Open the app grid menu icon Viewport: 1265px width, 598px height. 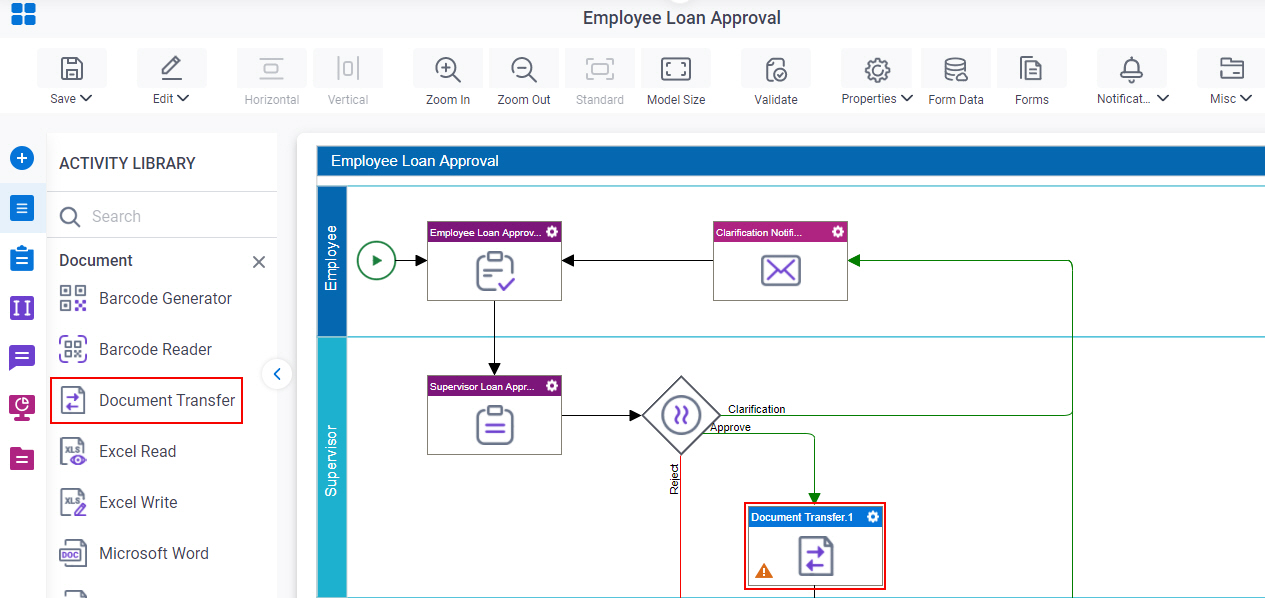23,14
